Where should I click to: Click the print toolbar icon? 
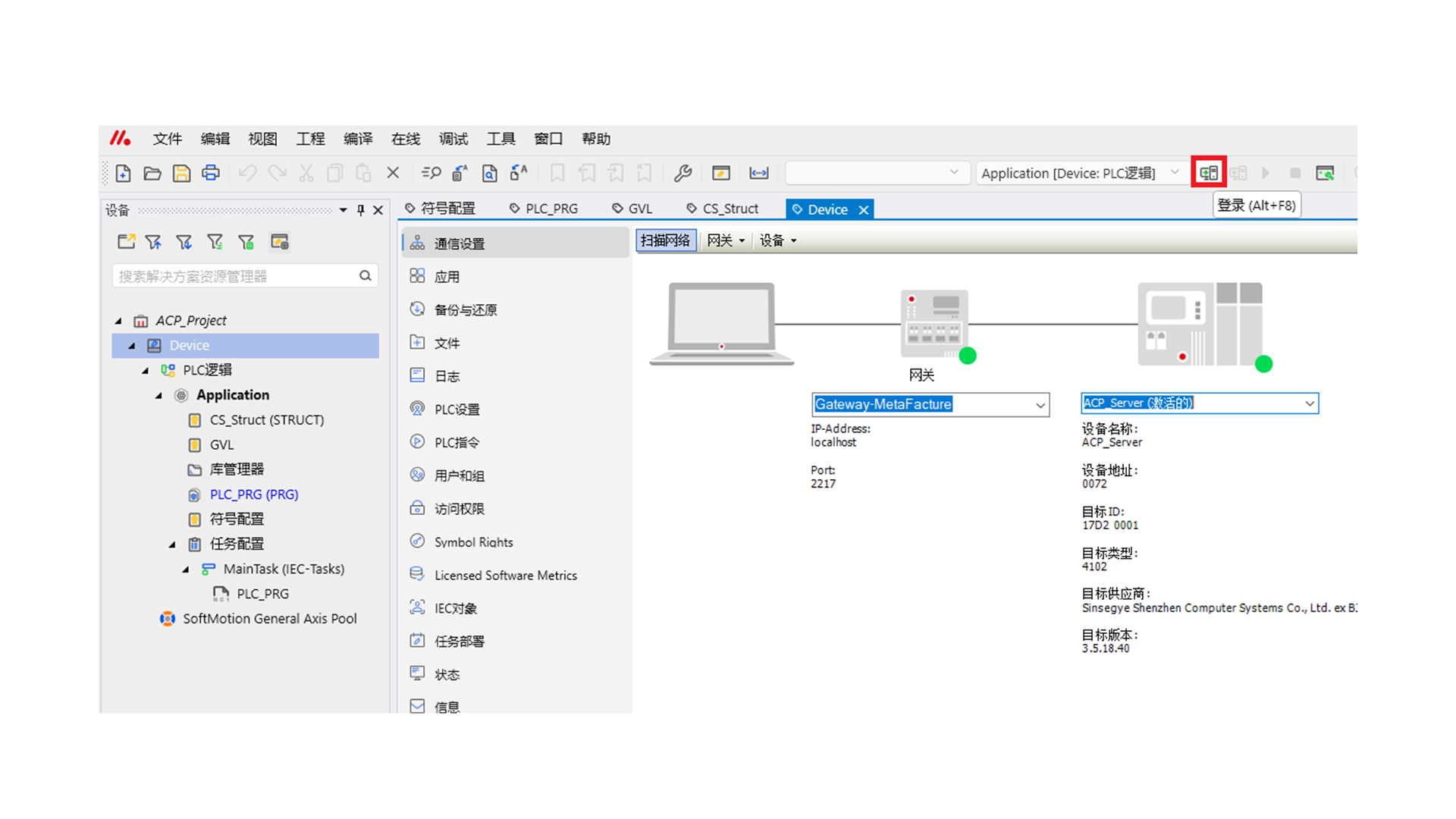point(211,173)
